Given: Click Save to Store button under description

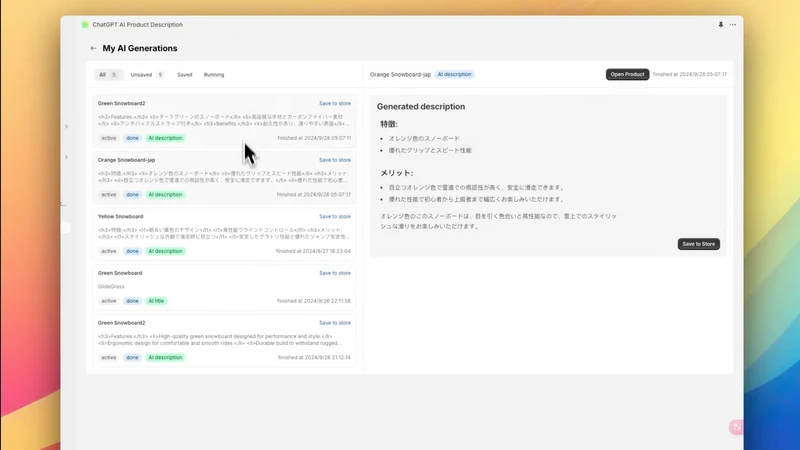Looking at the screenshot, I should point(698,244).
